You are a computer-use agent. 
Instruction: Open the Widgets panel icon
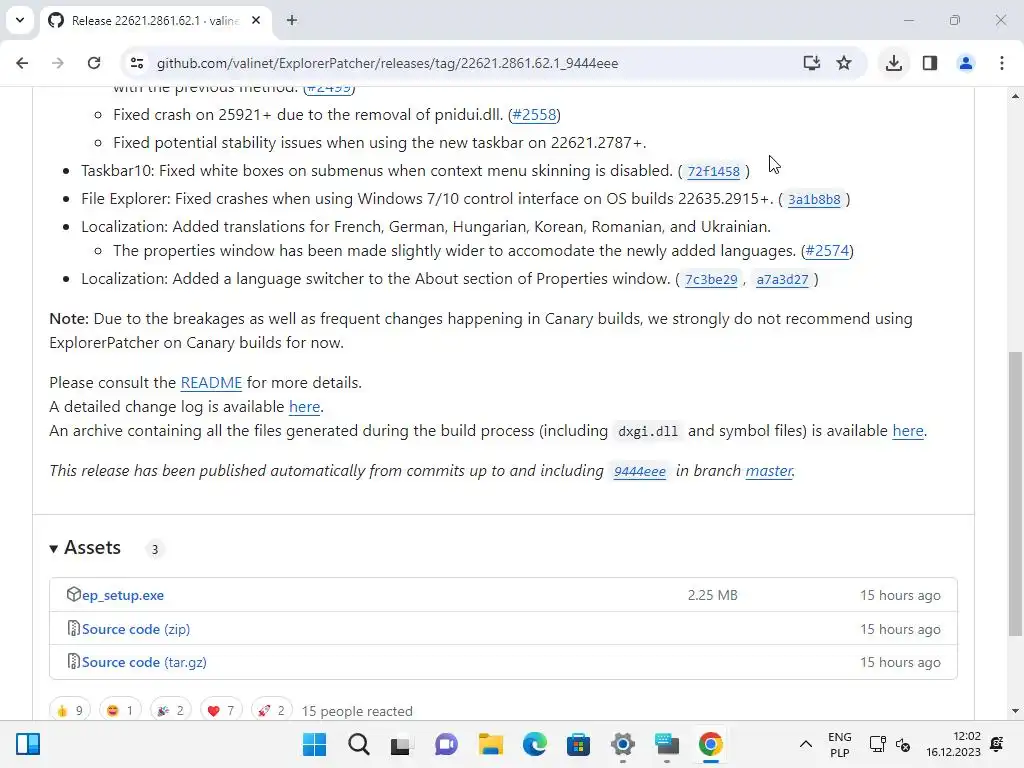click(28, 744)
